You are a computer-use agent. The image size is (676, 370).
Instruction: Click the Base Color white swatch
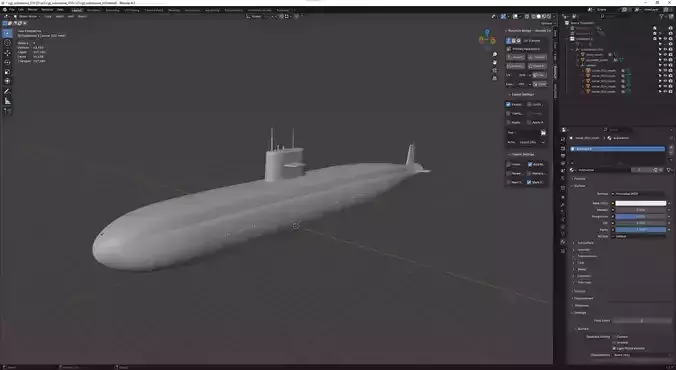coord(641,203)
